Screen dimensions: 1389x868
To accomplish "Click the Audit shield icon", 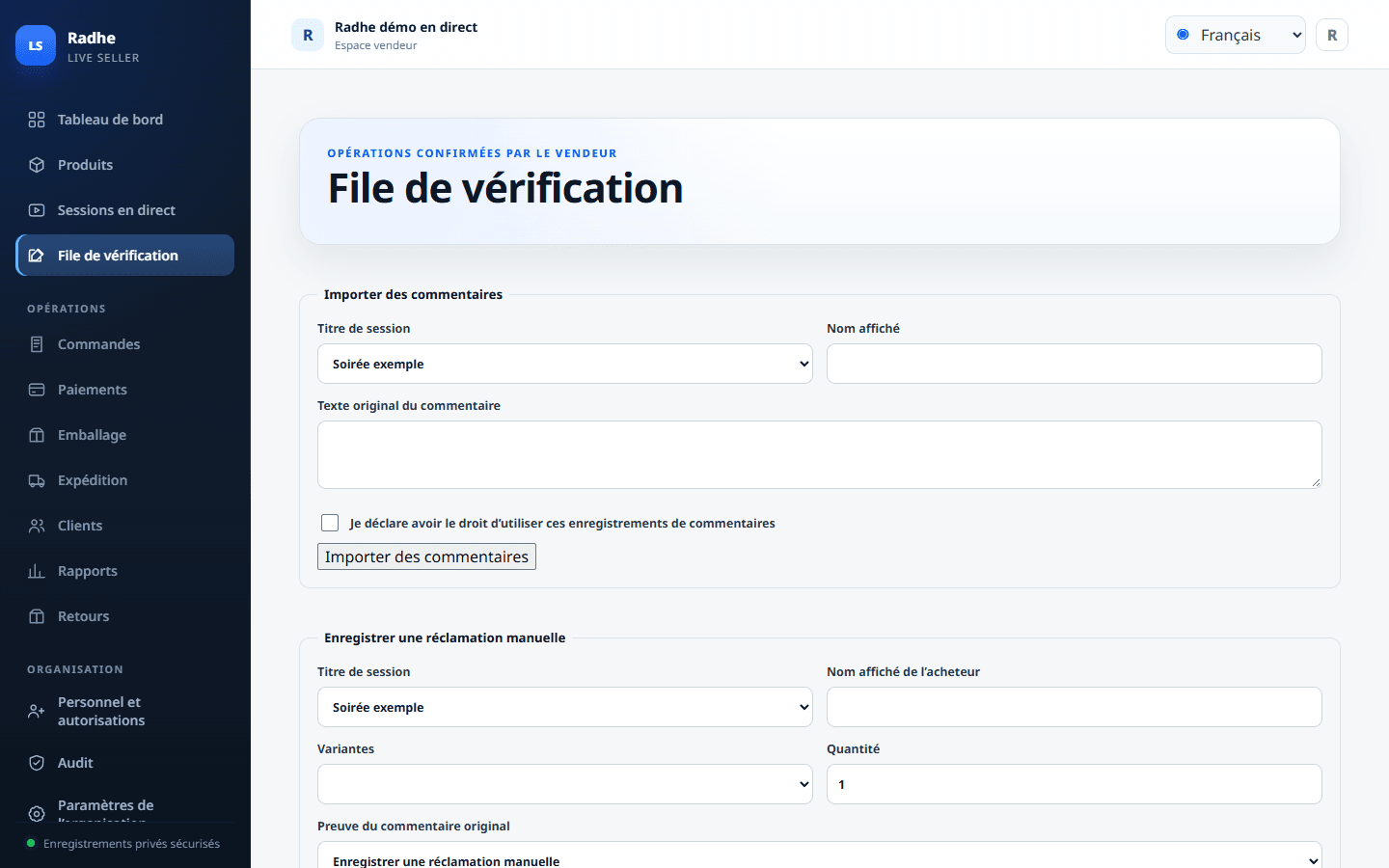I will pyautogui.click(x=37, y=763).
